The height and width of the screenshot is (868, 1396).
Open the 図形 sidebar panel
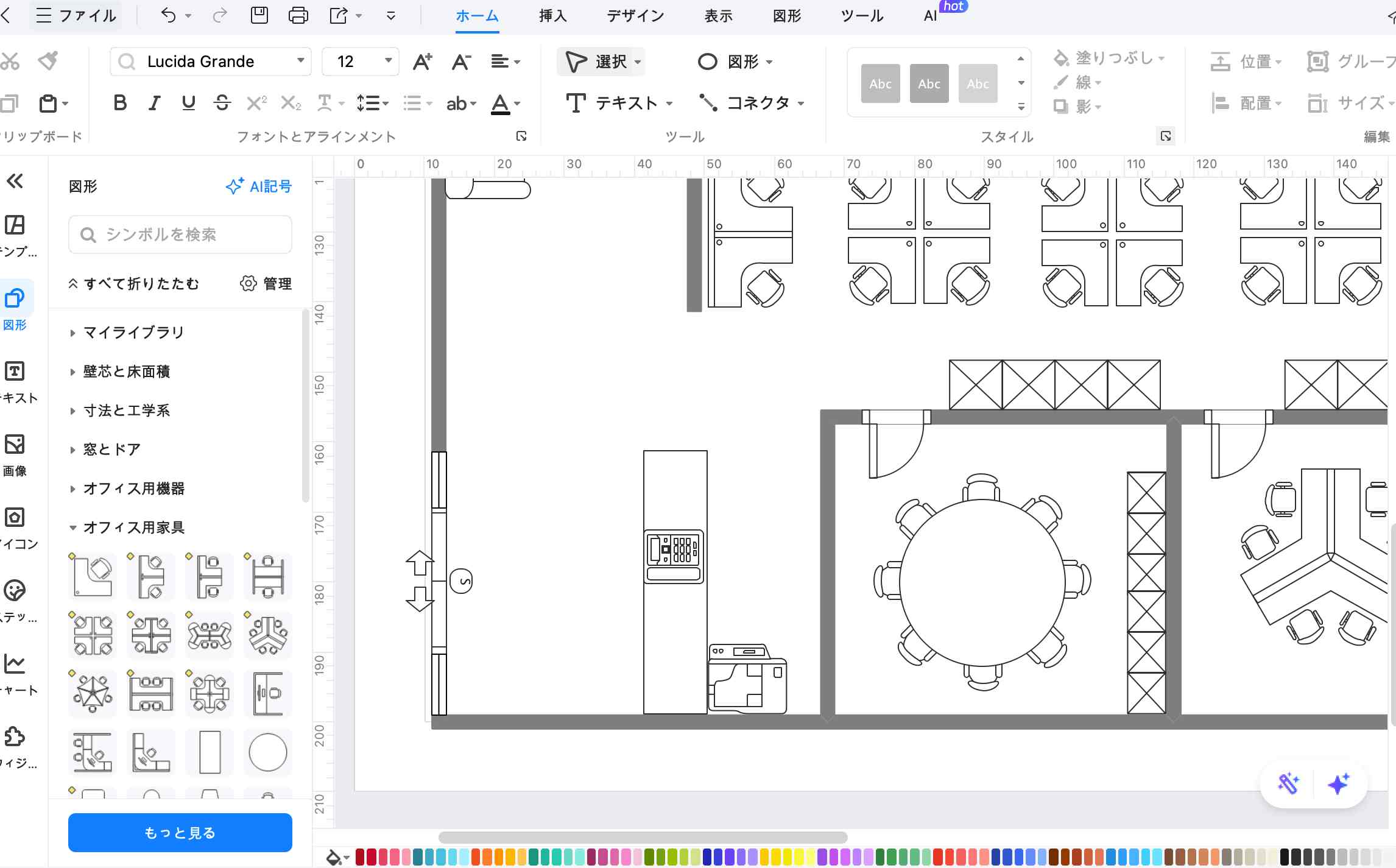[x=15, y=309]
